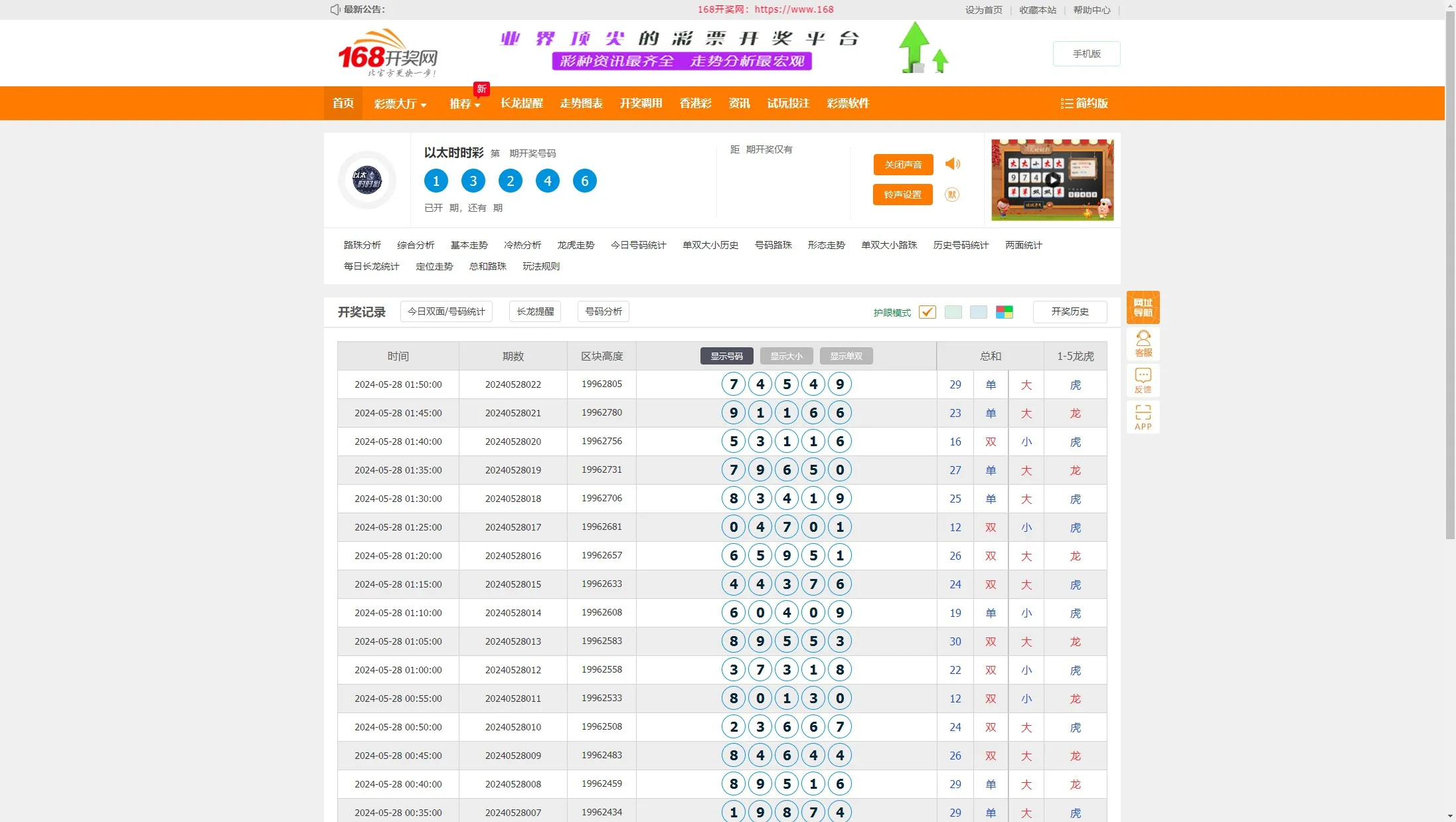Select the green eye-protection color swatch
The height and width of the screenshot is (822, 1456).
click(953, 312)
